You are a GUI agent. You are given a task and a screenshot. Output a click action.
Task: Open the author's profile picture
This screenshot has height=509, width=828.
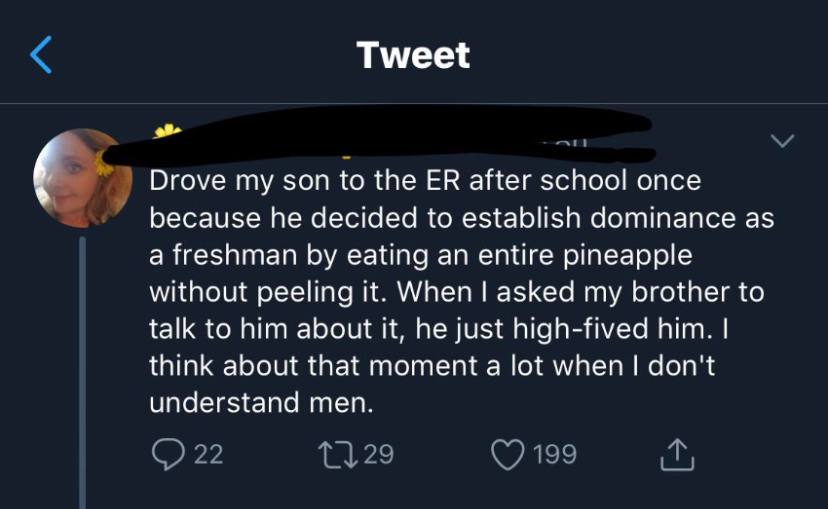[82, 178]
